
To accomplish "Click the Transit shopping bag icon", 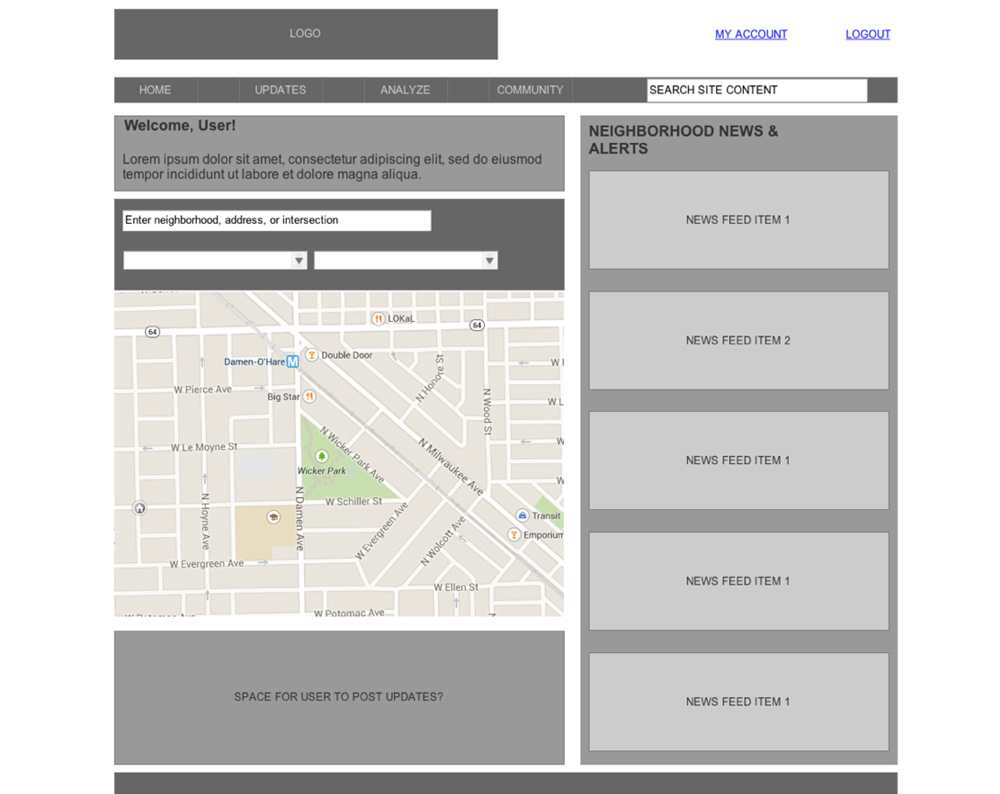I will (522, 515).
